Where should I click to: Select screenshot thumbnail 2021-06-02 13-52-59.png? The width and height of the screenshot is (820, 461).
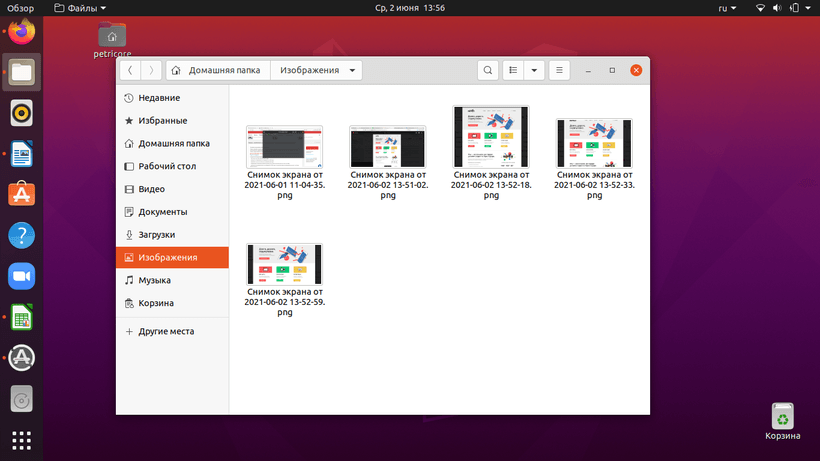(284, 264)
